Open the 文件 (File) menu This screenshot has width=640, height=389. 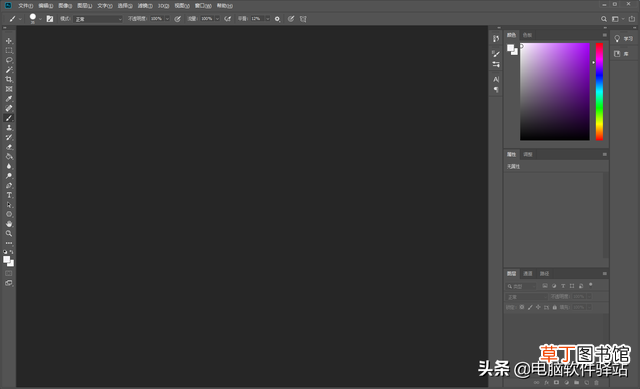click(25, 6)
